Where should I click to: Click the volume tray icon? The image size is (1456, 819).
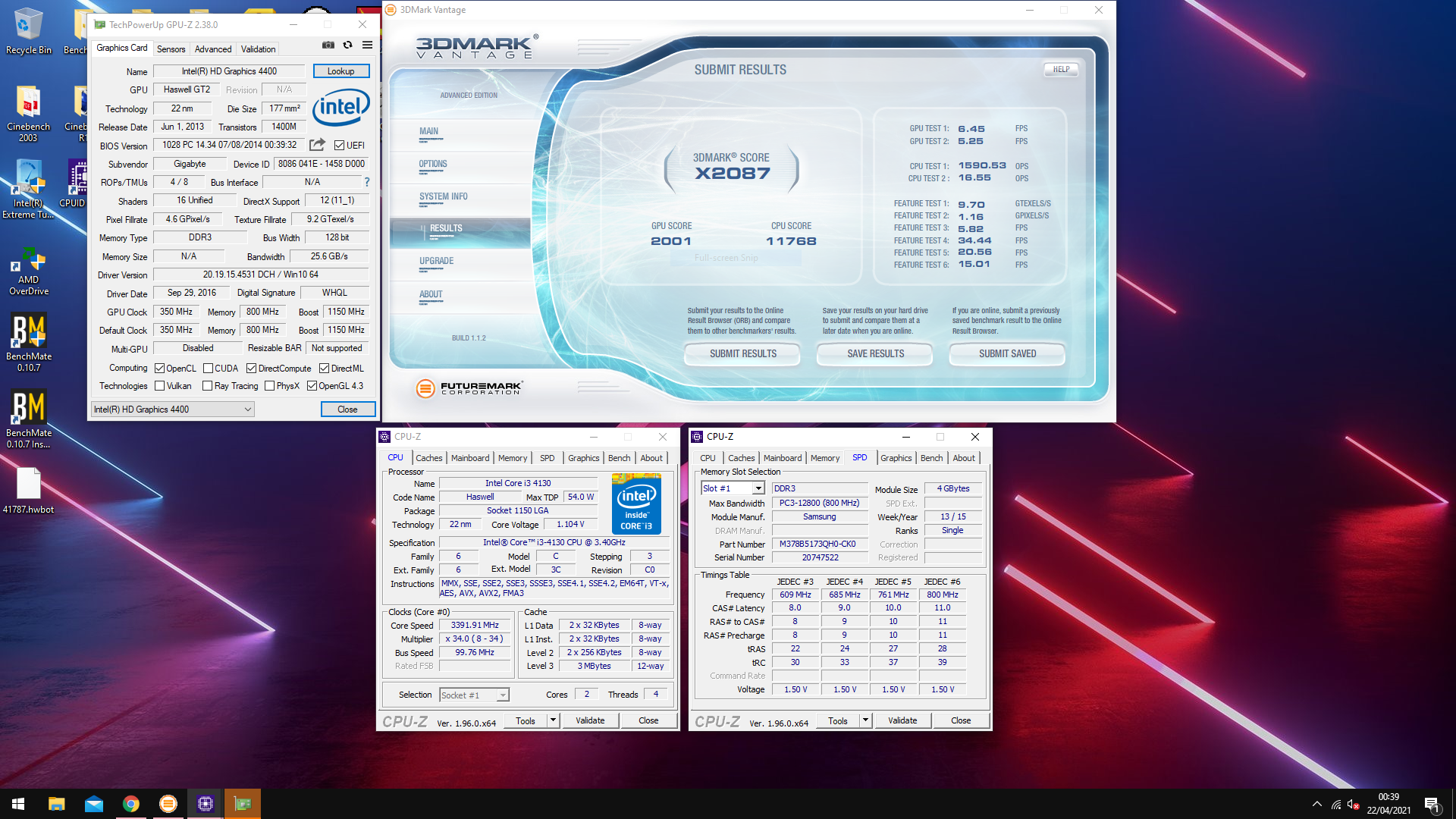(x=1354, y=804)
